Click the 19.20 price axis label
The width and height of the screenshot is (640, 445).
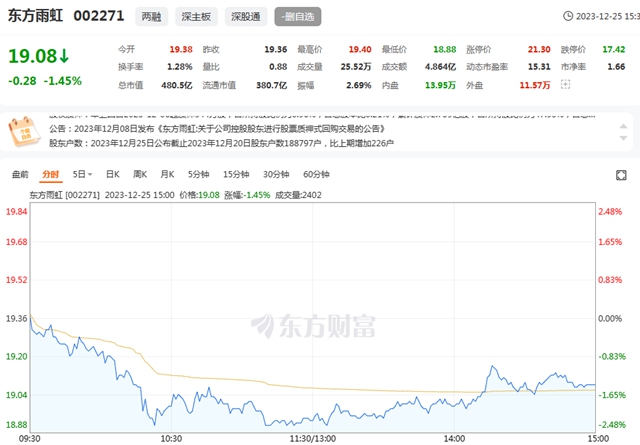[16, 356]
